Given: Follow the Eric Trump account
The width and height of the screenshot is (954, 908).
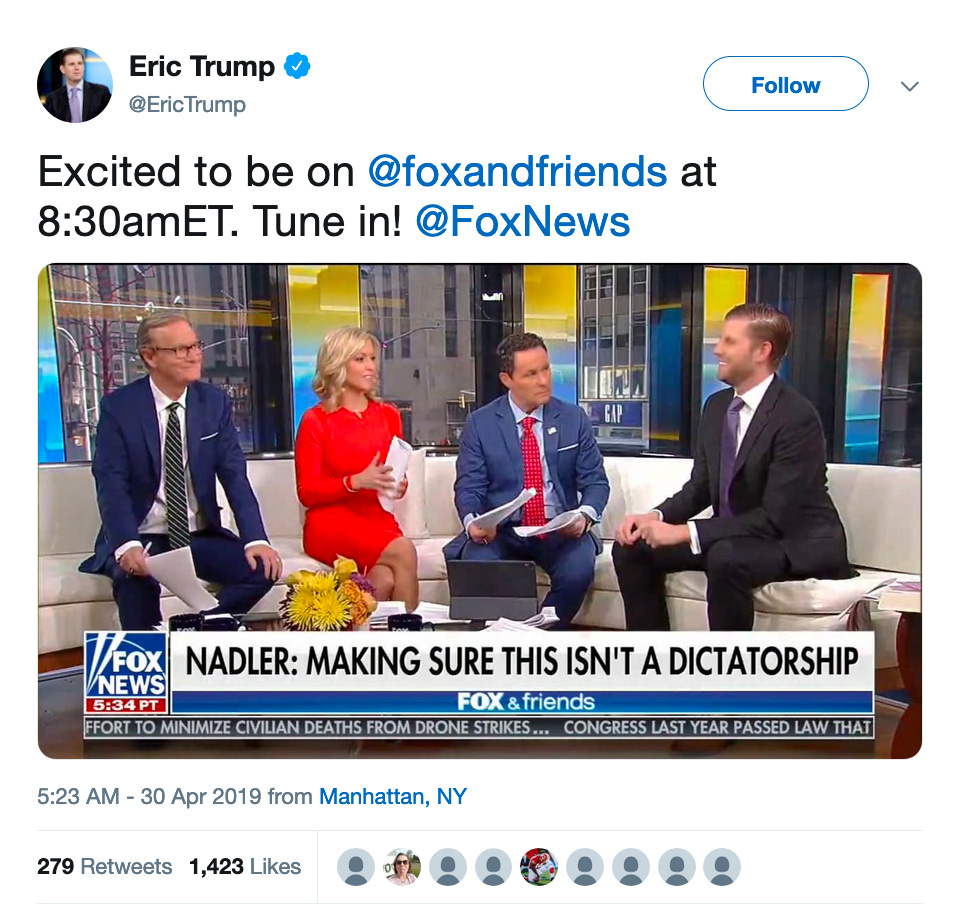Looking at the screenshot, I should point(785,84).
